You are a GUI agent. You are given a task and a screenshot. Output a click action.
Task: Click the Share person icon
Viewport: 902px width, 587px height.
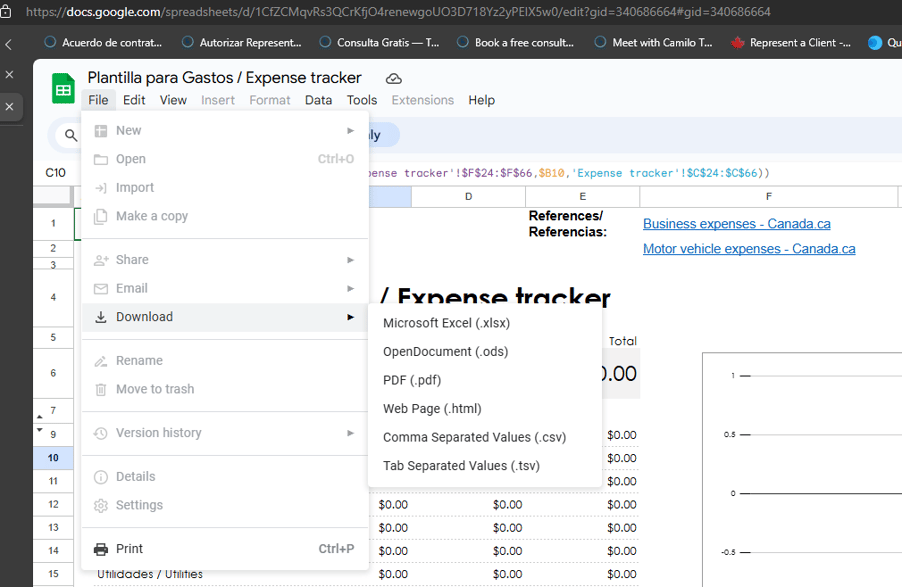(x=101, y=260)
